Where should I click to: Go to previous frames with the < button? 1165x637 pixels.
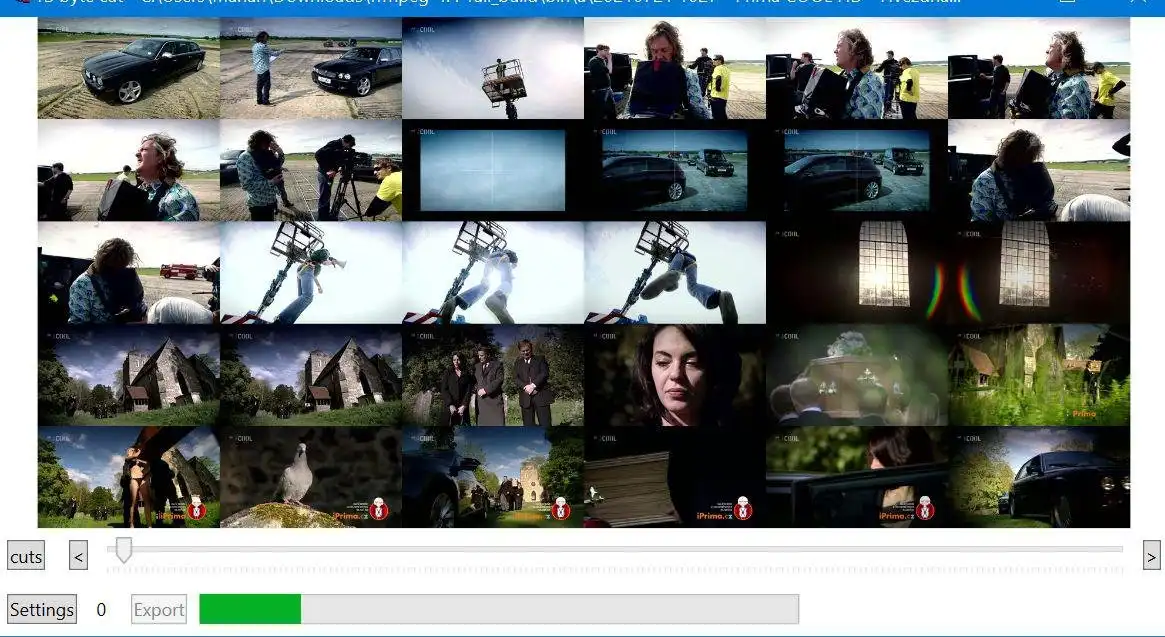[78, 555]
